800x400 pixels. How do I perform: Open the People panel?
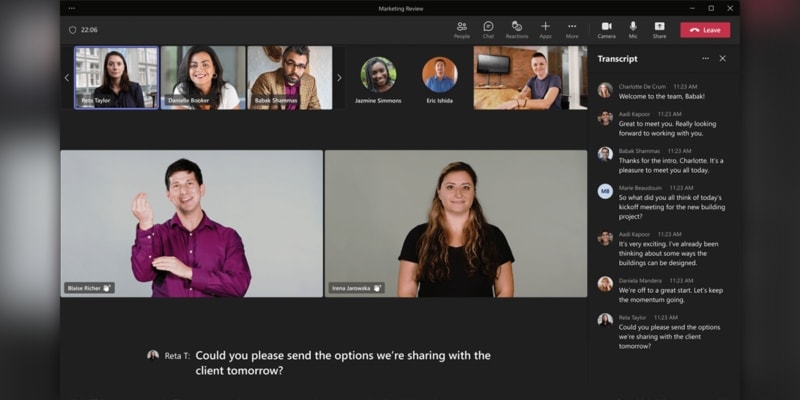point(462,30)
